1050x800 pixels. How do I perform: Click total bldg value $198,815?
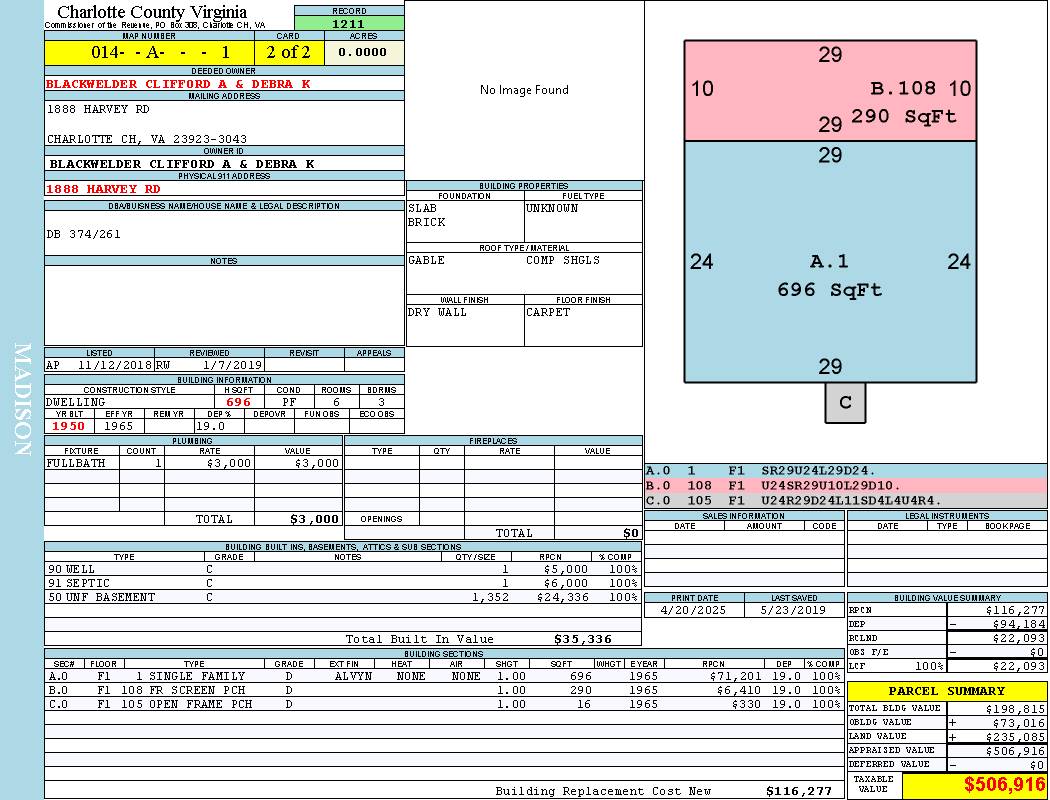pos(1015,708)
